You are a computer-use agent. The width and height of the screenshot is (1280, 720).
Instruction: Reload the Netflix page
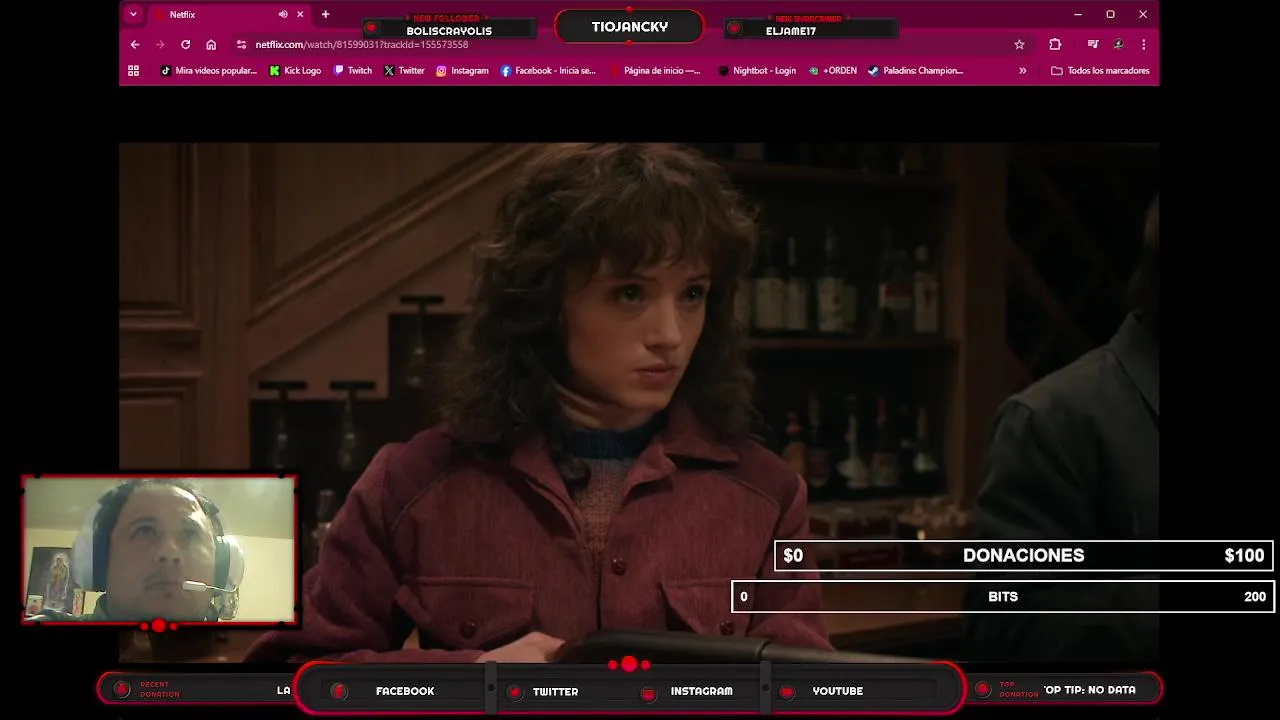tap(185, 44)
